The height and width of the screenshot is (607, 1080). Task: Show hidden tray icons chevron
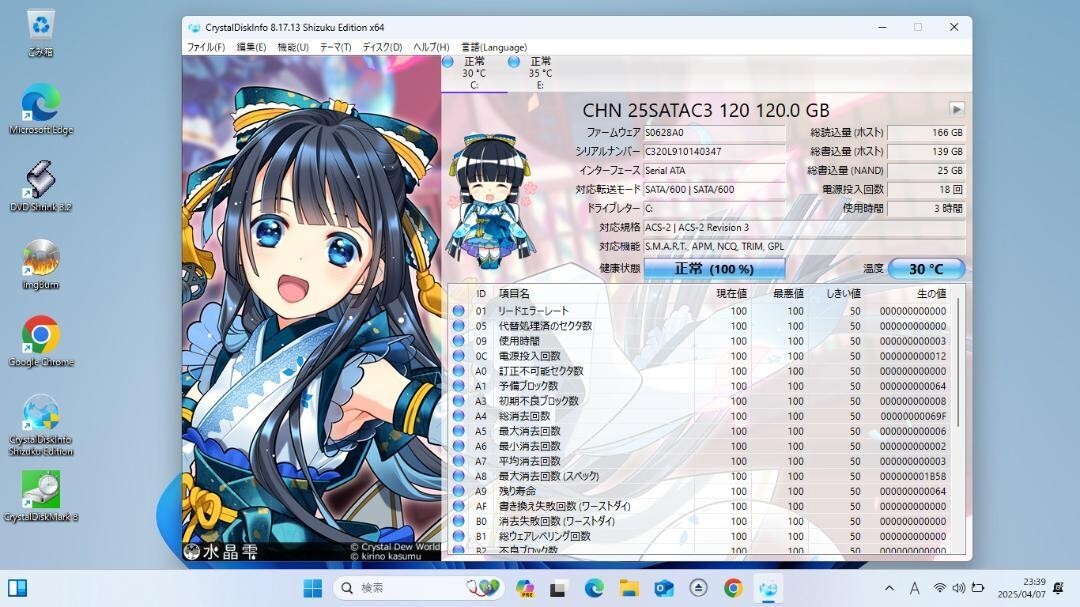point(889,588)
